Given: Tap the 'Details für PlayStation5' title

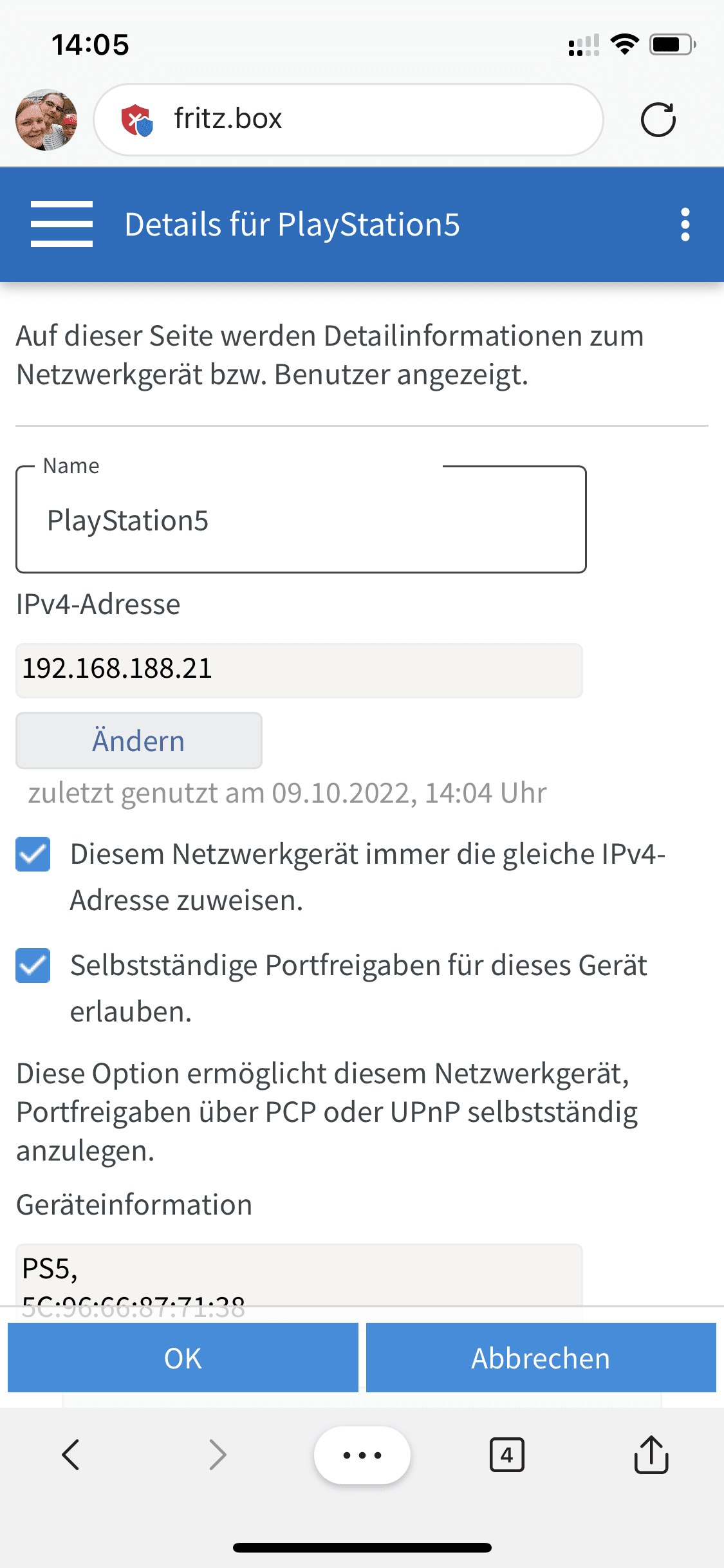Looking at the screenshot, I should point(292,225).
